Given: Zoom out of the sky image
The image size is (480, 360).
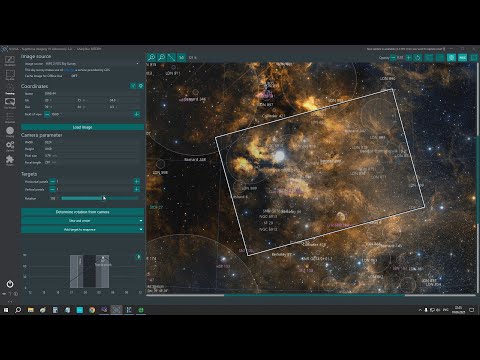Looking at the screenshot, I should (x=161, y=57).
